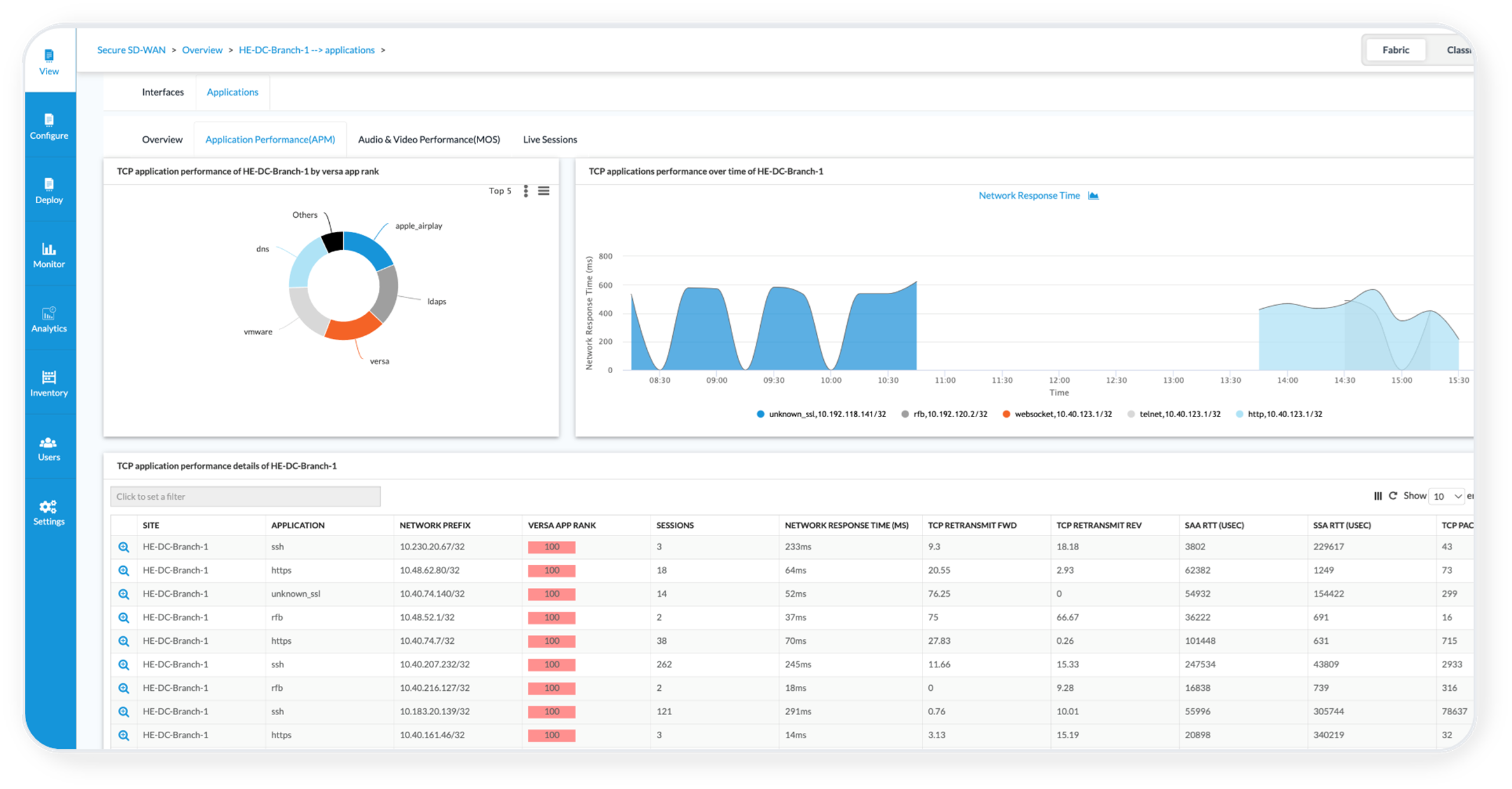
Task: Switch to the Live Sessions tab
Action: pyautogui.click(x=549, y=139)
